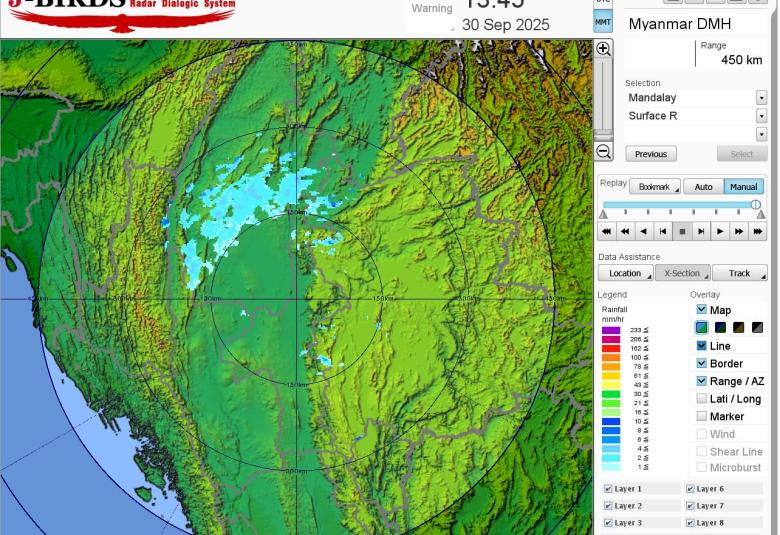
Task: Open the Mandalay selection dropdown
Action: [761, 98]
